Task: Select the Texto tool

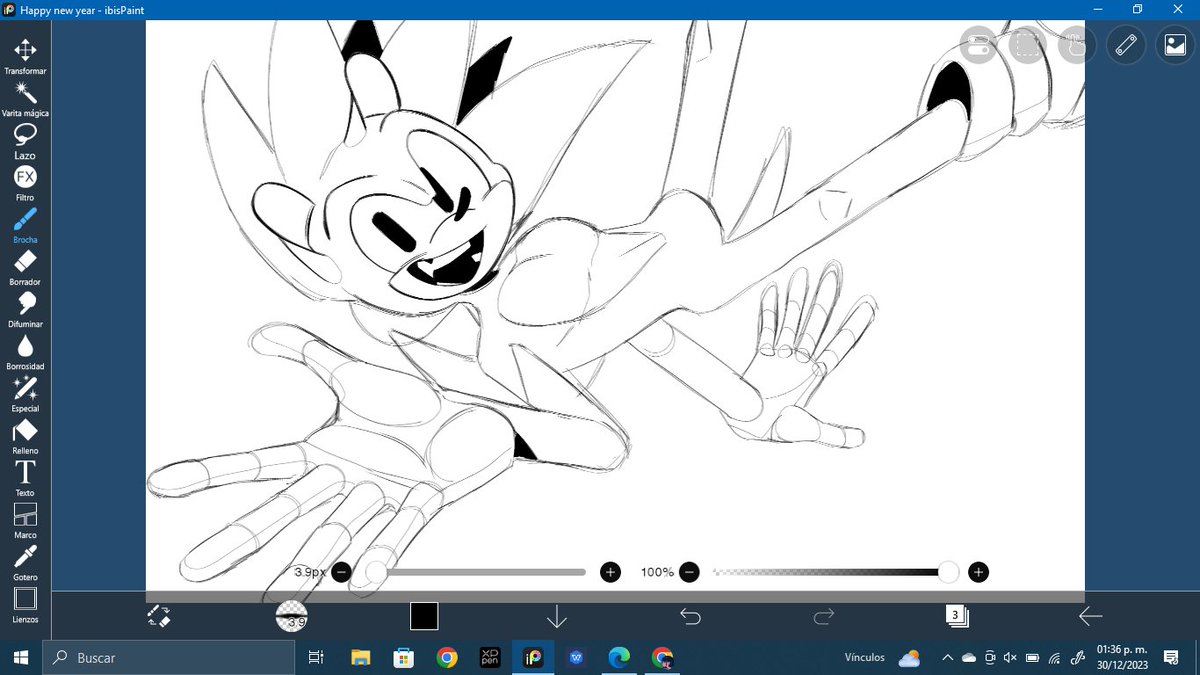Action: coord(25,478)
